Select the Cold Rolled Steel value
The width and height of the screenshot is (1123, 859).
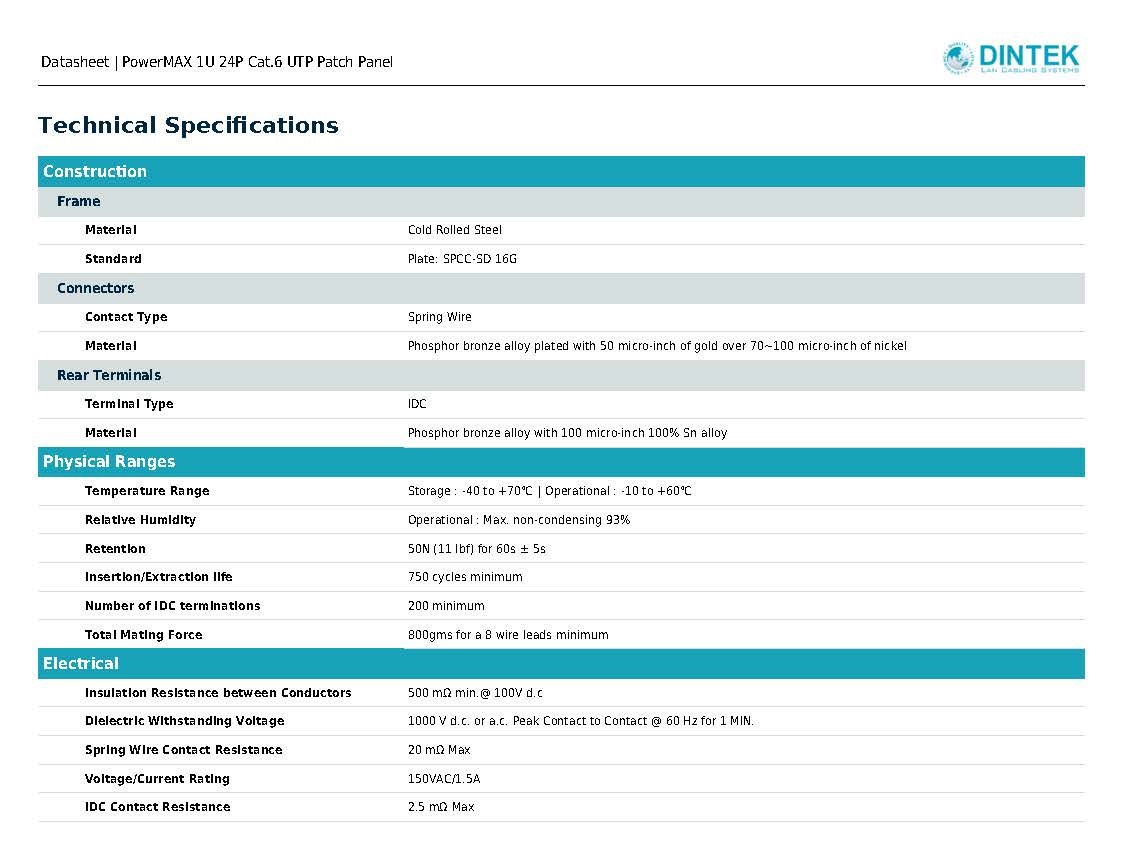pyautogui.click(x=455, y=230)
